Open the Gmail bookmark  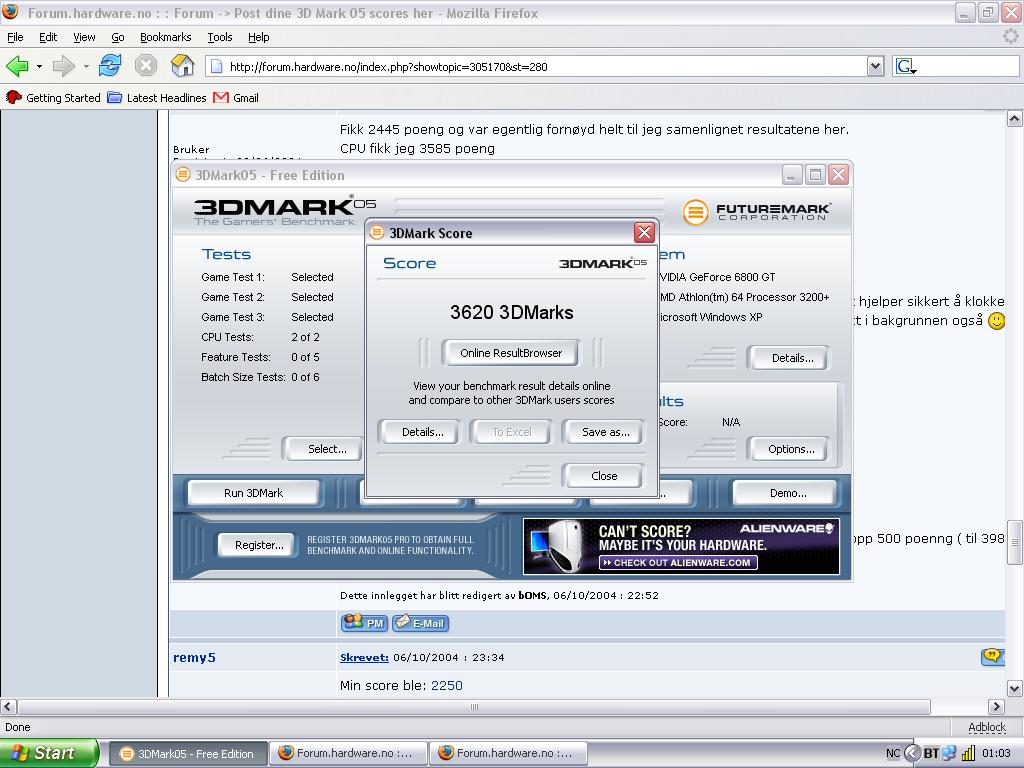click(x=236, y=98)
